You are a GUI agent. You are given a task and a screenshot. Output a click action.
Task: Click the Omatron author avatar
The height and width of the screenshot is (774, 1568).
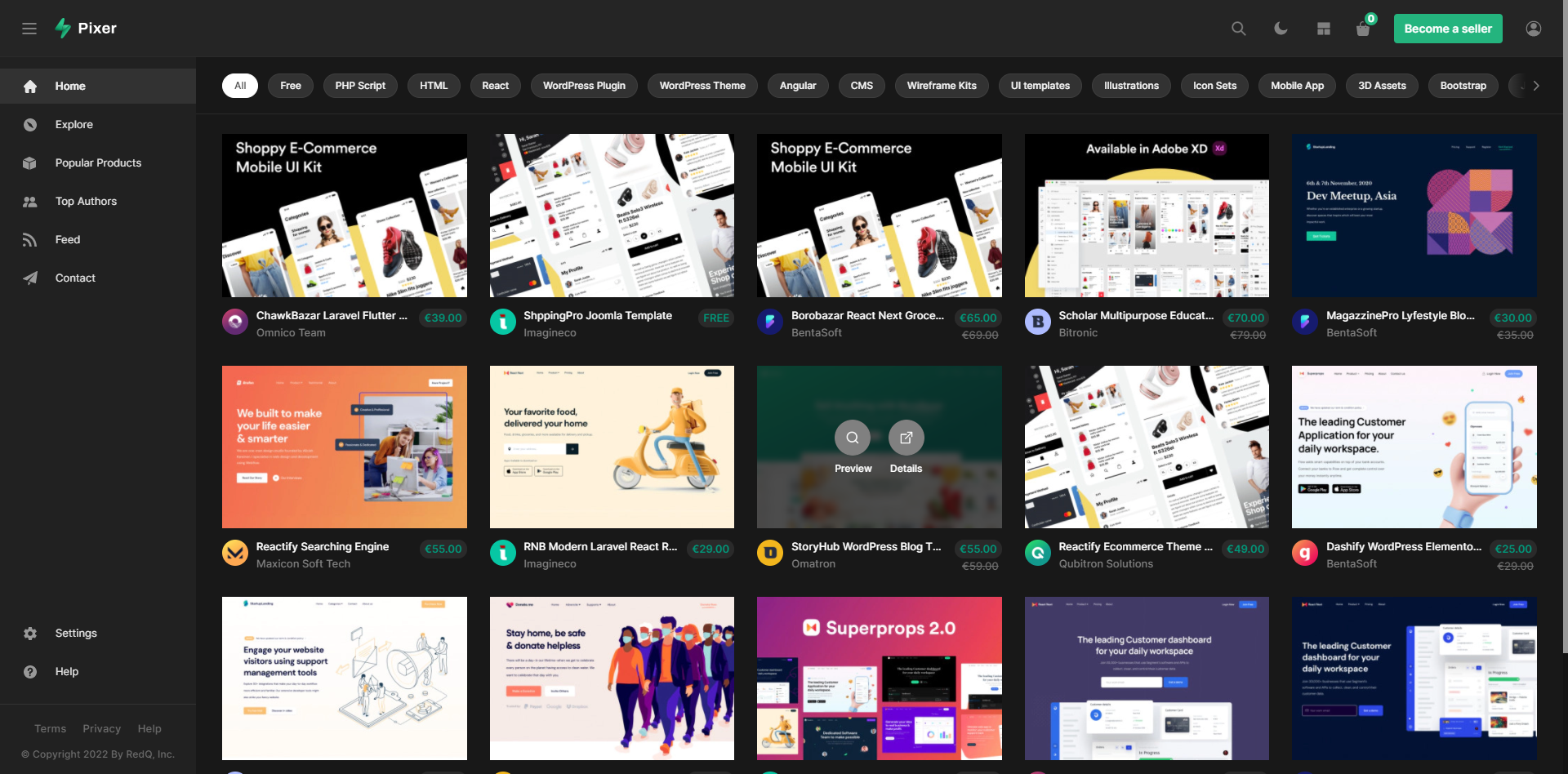coord(770,553)
